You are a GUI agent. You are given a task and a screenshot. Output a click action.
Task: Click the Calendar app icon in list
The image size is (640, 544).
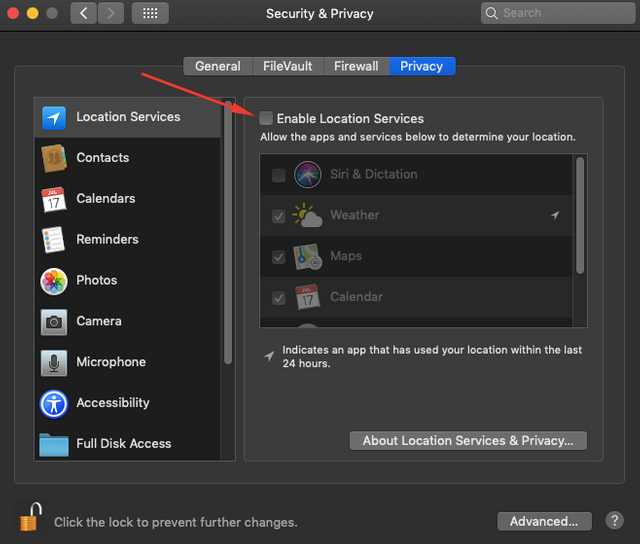307,297
